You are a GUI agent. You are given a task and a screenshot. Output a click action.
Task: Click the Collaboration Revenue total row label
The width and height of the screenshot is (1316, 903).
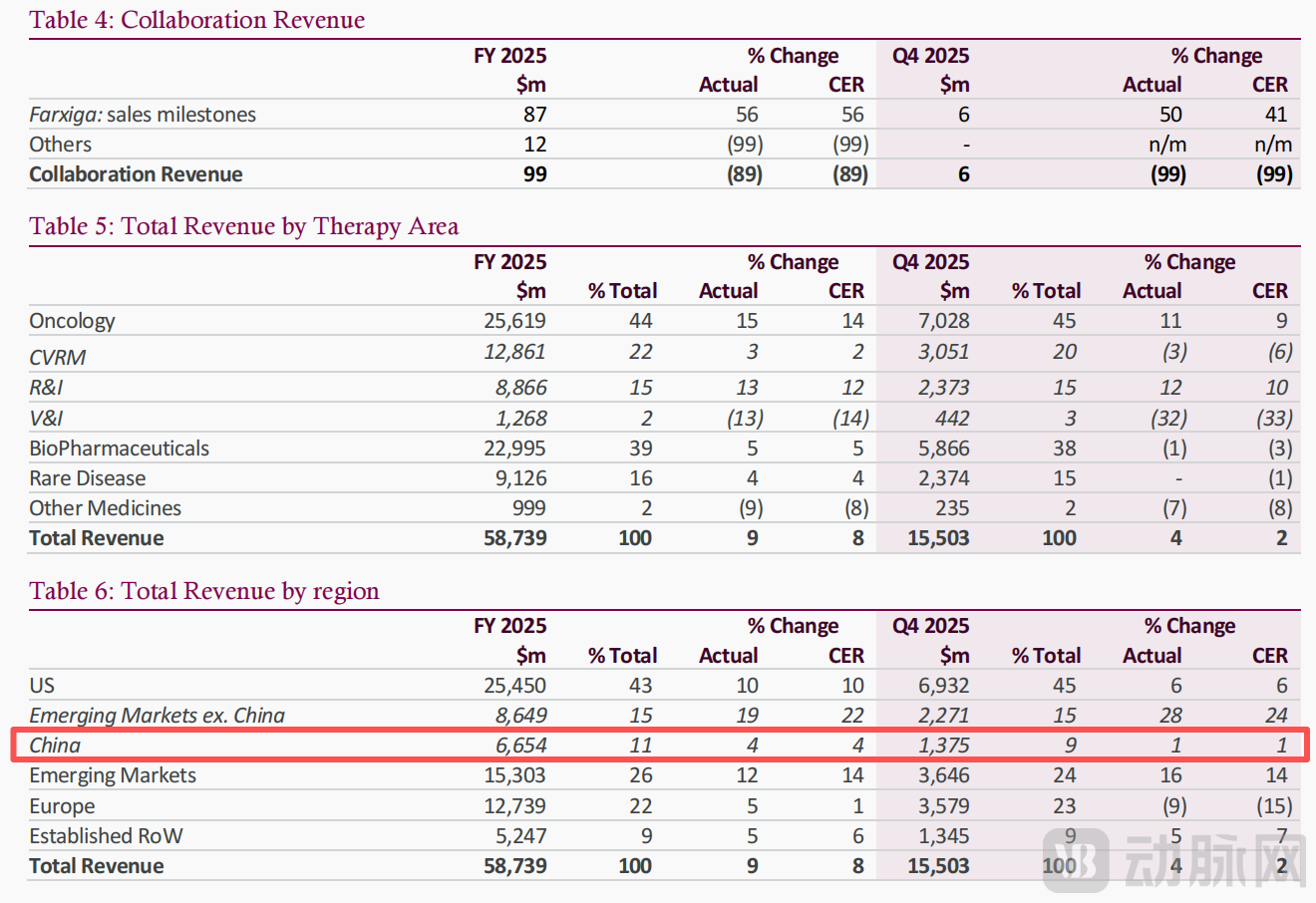pos(136,174)
